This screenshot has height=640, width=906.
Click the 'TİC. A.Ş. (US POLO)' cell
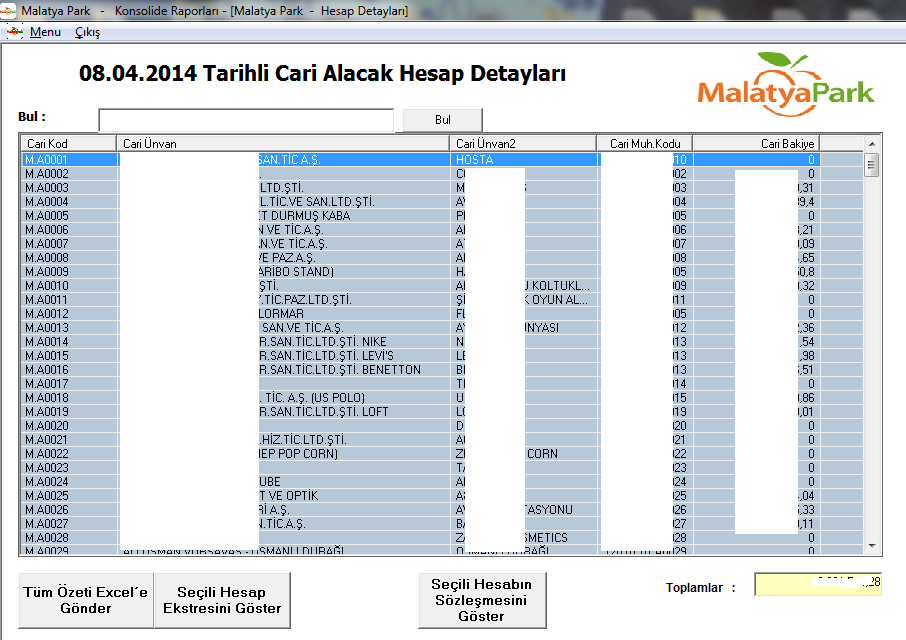[x=314, y=397]
